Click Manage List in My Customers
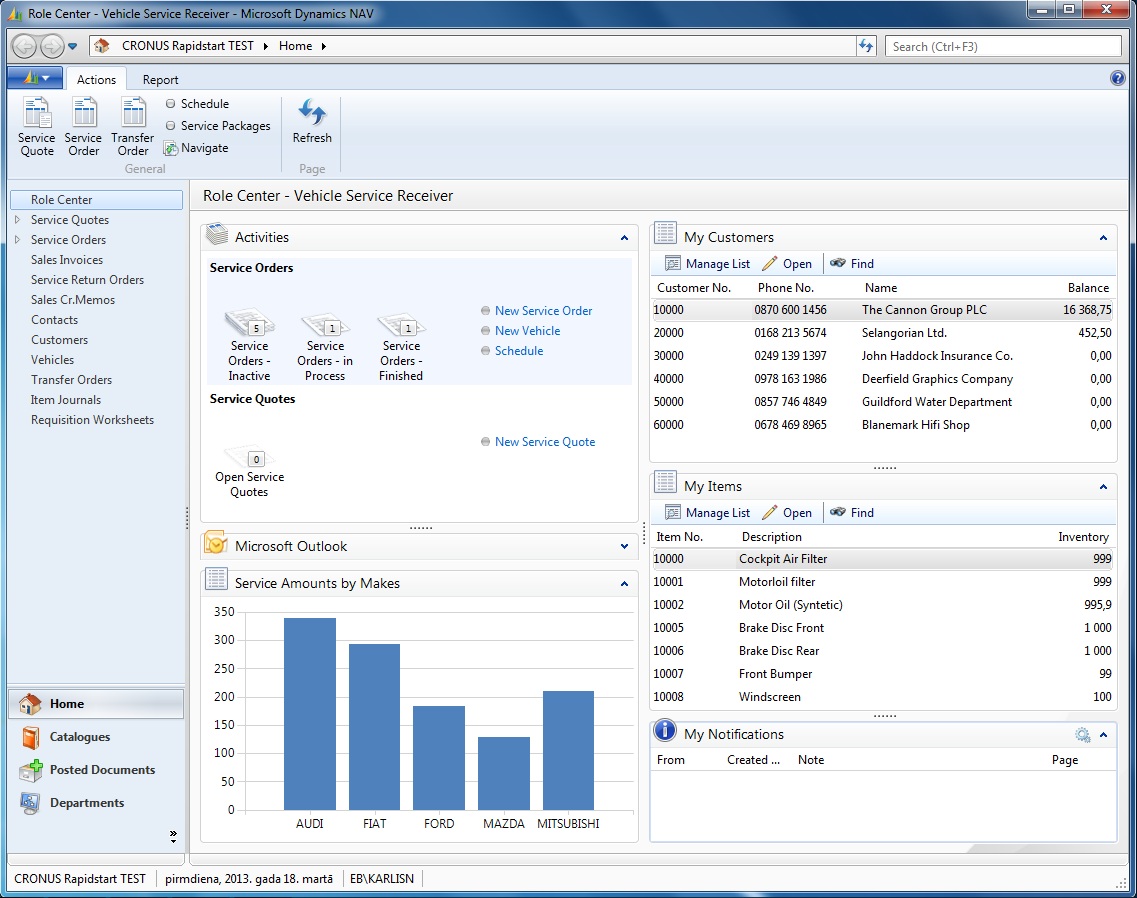1137x898 pixels. tap(708, 264)
